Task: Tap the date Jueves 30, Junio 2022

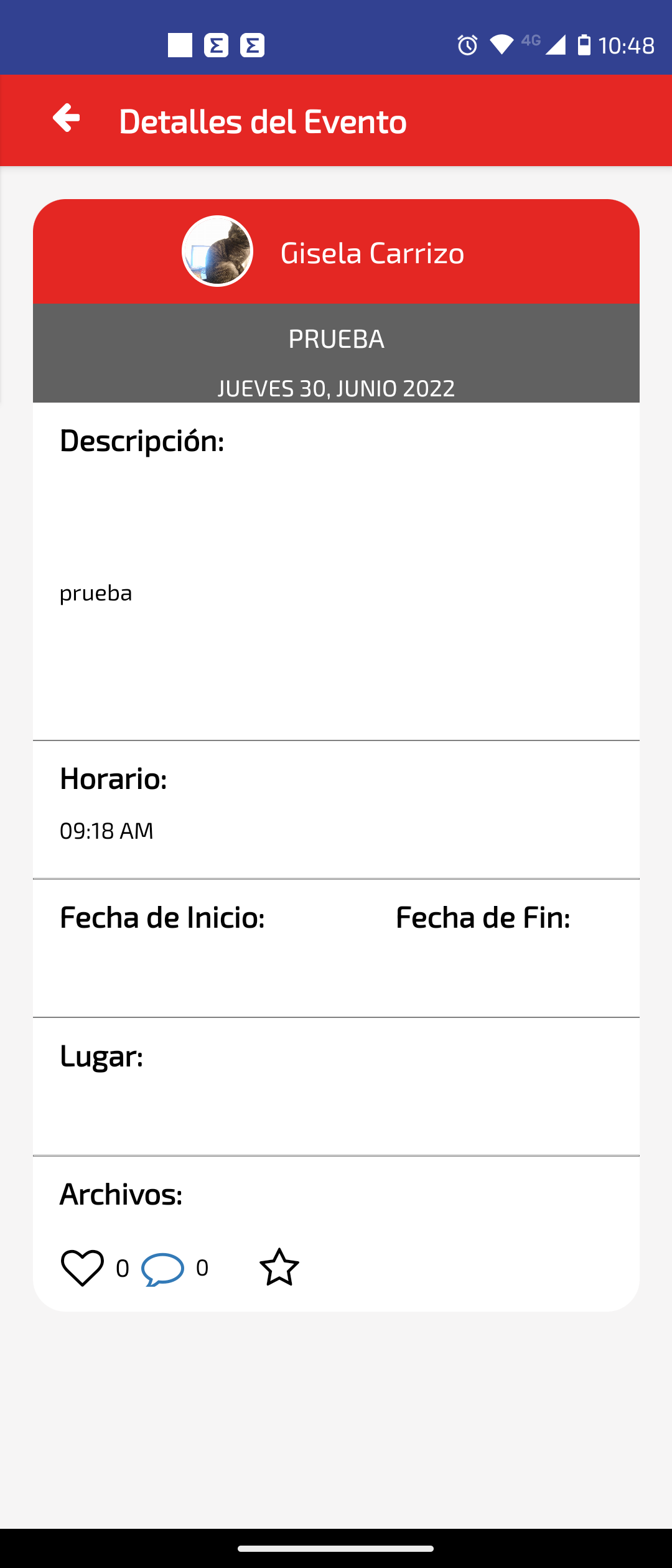Action: tap(336, 388)
